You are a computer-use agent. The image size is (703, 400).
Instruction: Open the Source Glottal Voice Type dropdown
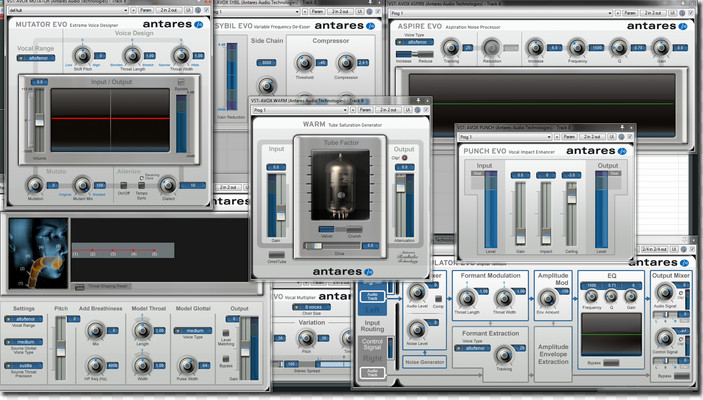(24, 342)
